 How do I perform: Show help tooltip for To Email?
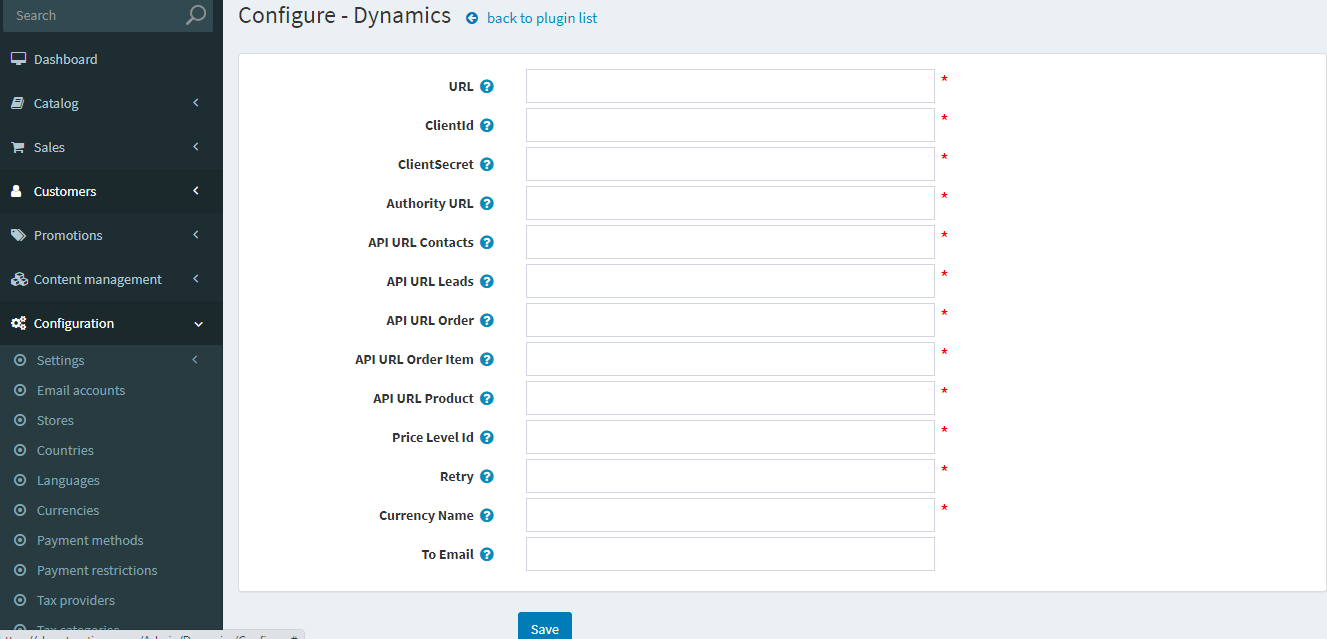point(487,554)
